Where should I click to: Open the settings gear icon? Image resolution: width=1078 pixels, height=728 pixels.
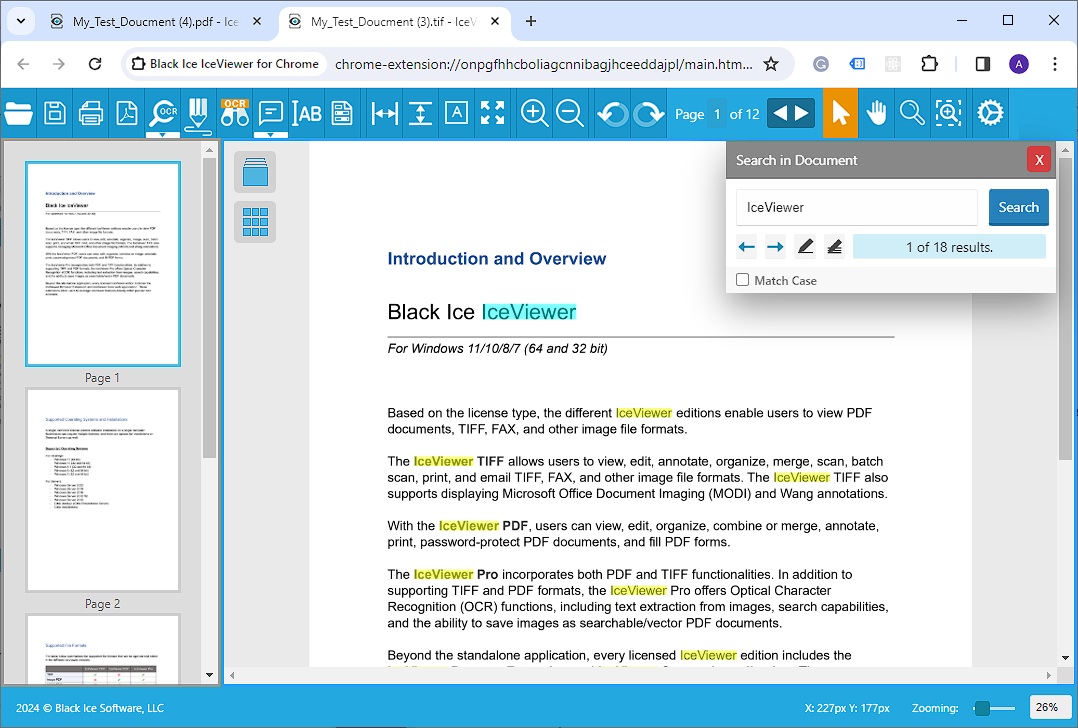990,113
